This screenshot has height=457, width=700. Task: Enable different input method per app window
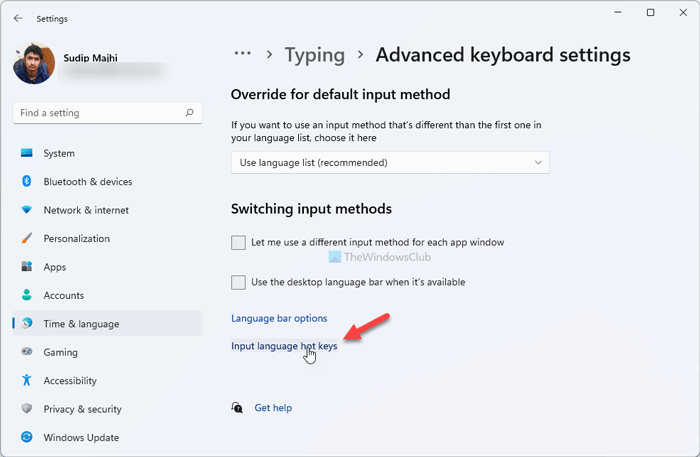(x=238, y=242)
